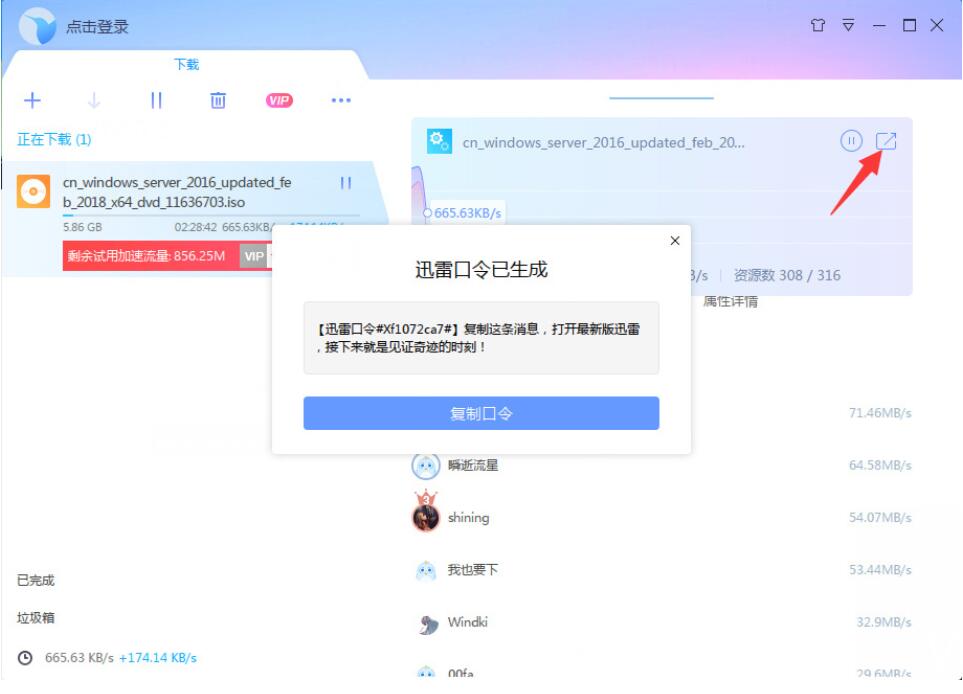Click the share icon beside detail filename
963x694 pixels.
point(886,141)
